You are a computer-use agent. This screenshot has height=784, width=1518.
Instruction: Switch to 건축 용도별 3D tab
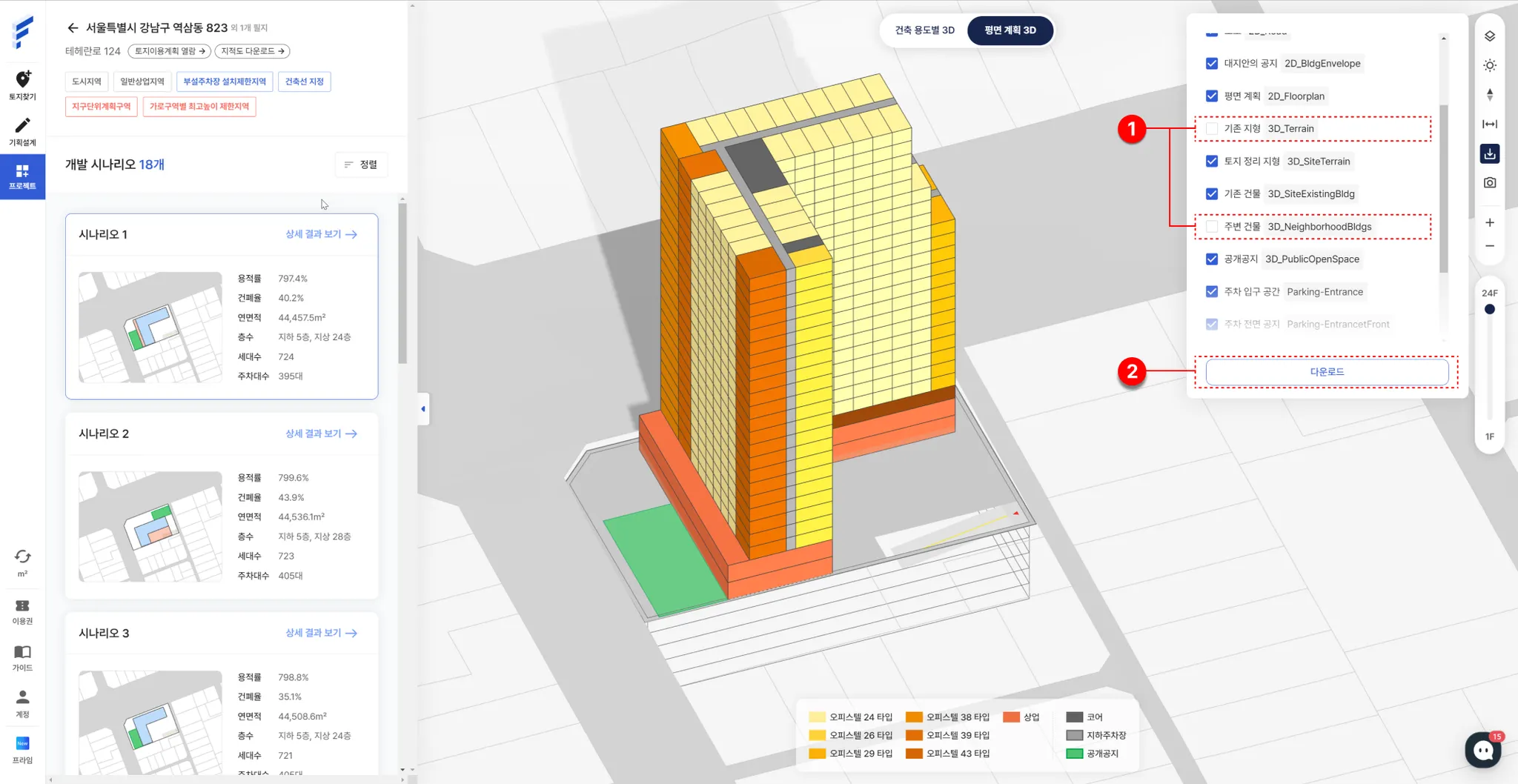924,30
